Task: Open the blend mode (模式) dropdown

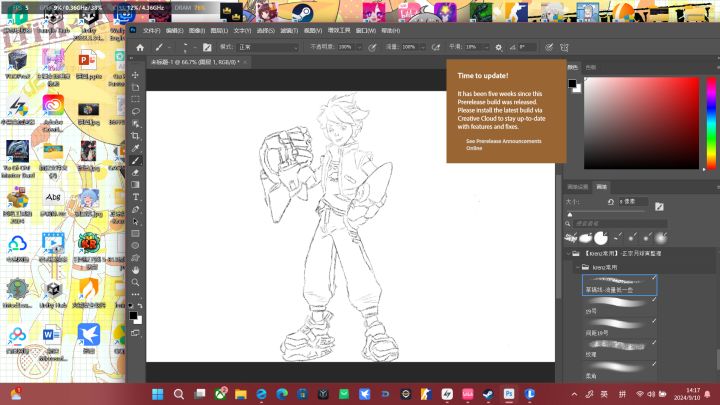Action: tap(268, 47)
